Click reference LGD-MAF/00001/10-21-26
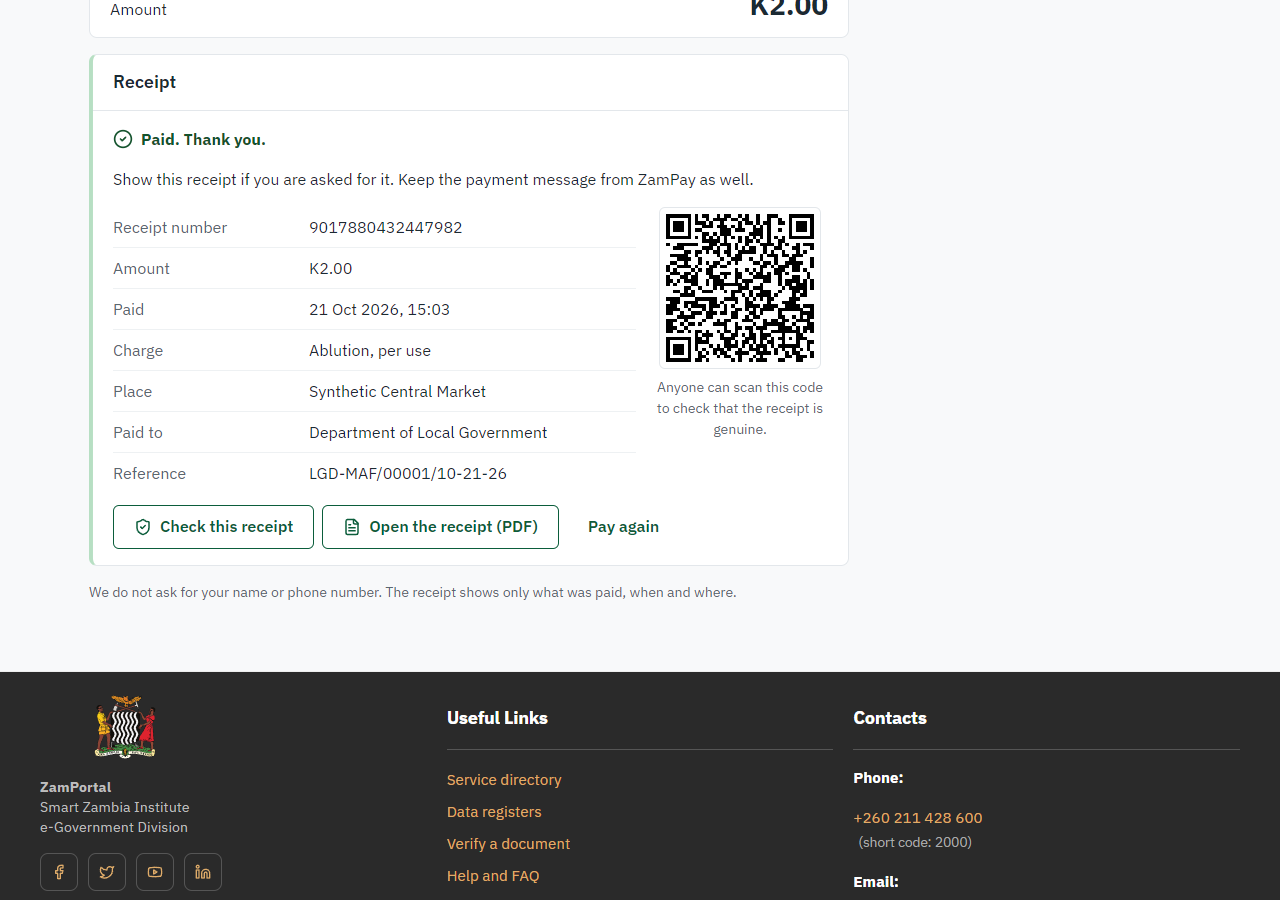The height and width of the screenshot is (900, 1280). [408, 474]
